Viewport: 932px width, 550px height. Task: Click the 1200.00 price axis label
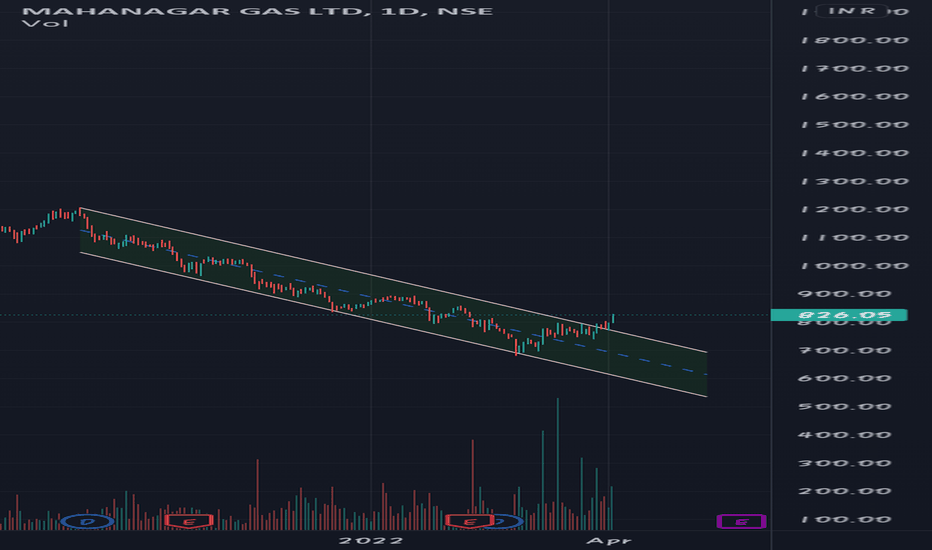pos(855,209)
